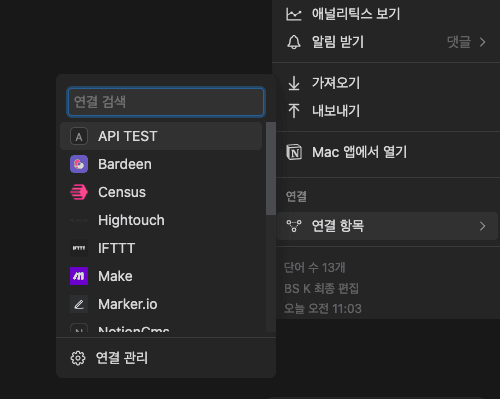This screenshot has width=500, height=399.
Task: Click the import down-arrow icon
Action: 294,83
